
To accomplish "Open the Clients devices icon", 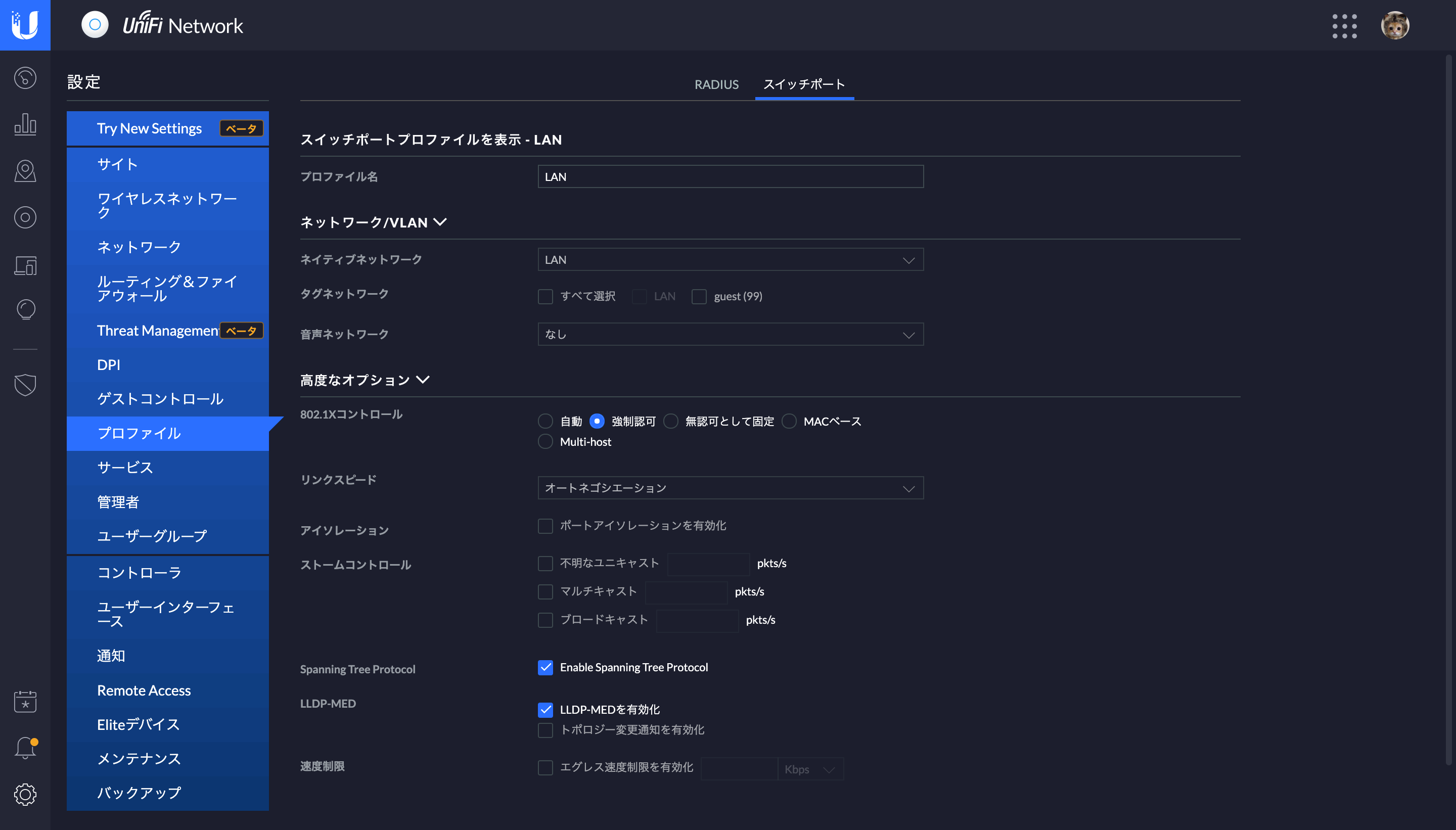I will point(25,266).
